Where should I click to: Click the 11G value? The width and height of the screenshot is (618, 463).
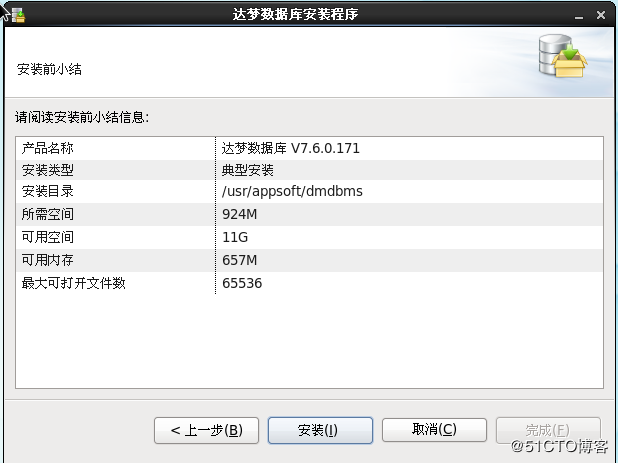(235, 237)
